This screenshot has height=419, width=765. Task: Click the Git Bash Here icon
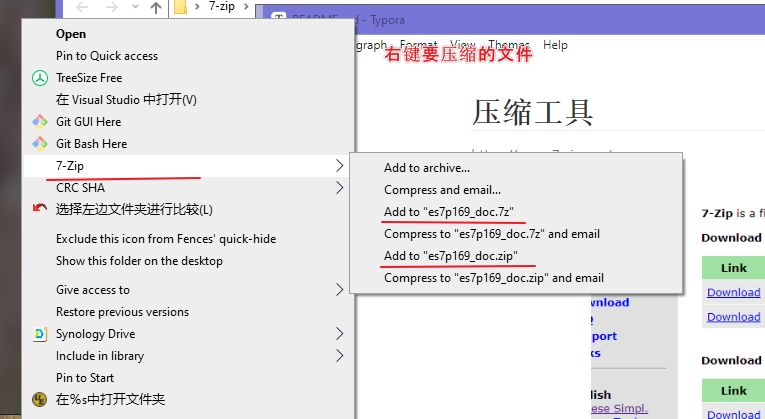tap(40, 144)
